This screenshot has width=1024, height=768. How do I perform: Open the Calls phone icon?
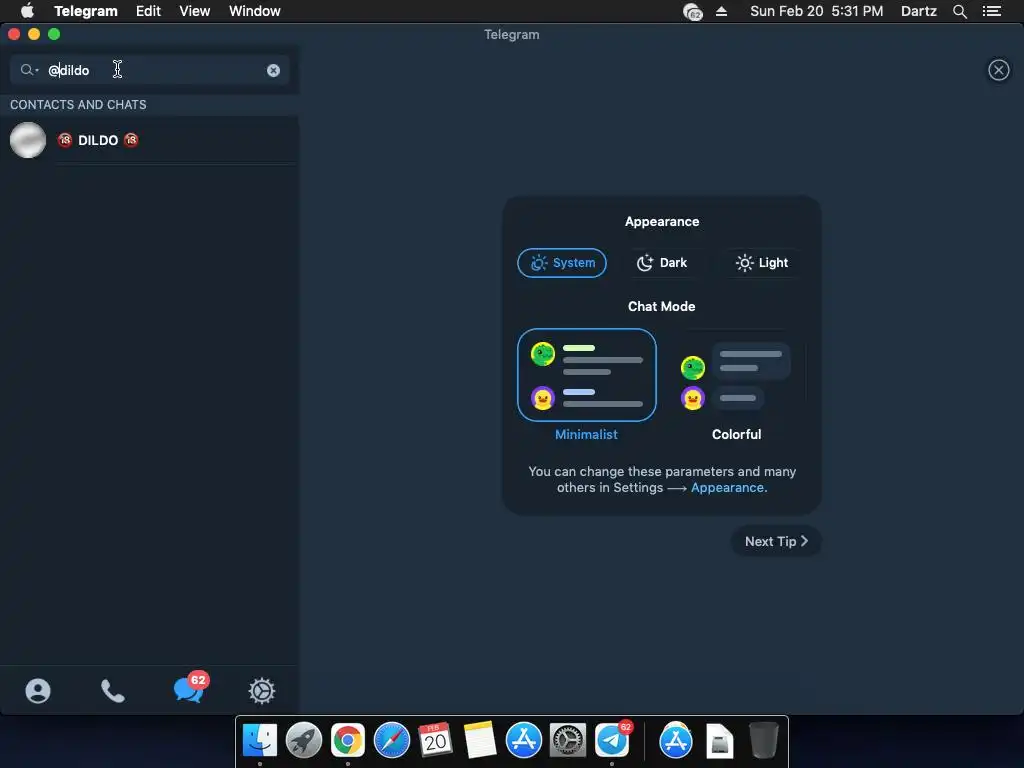point(112,691)
